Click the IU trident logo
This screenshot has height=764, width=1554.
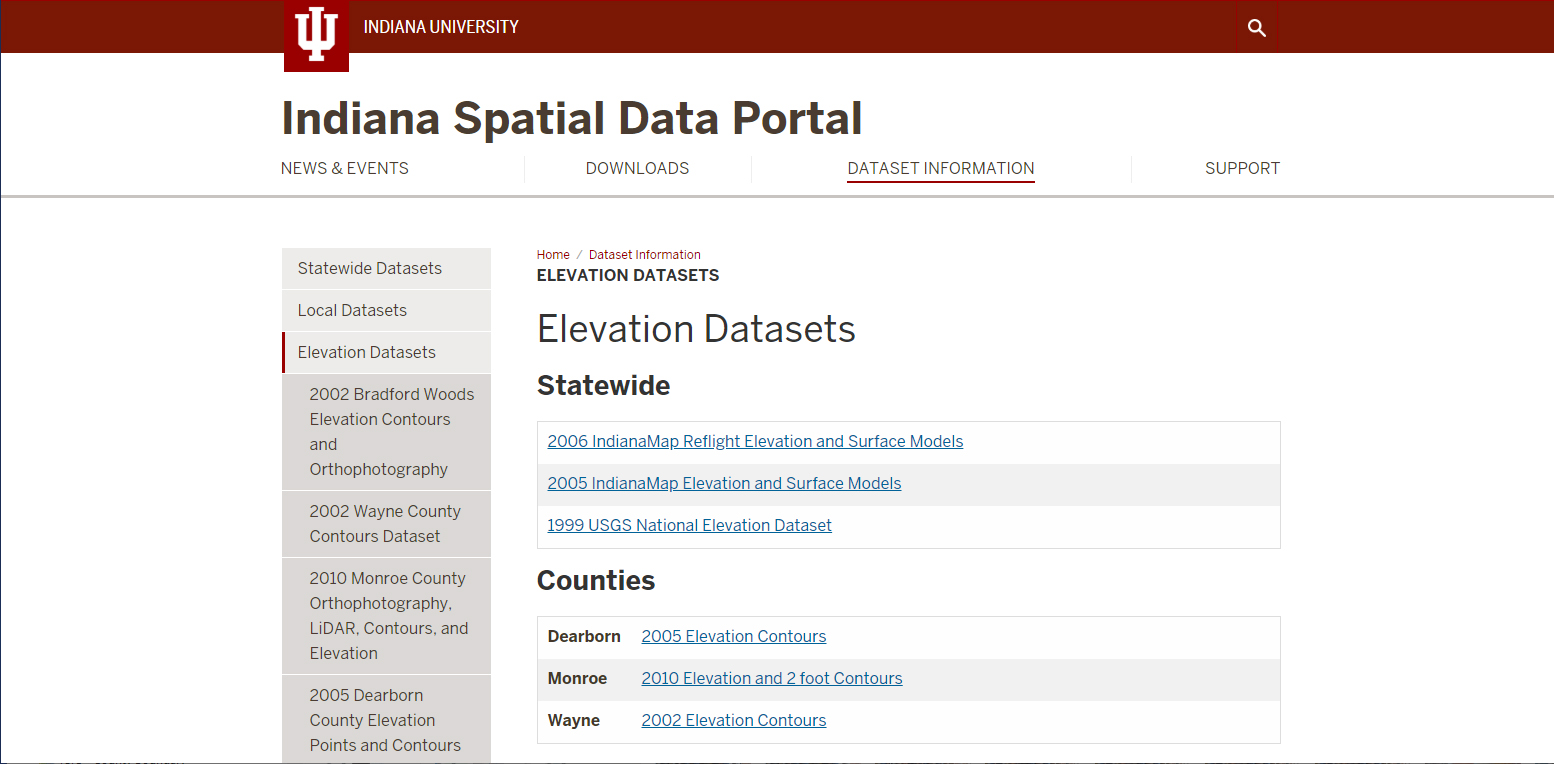(x=316, y=35)
